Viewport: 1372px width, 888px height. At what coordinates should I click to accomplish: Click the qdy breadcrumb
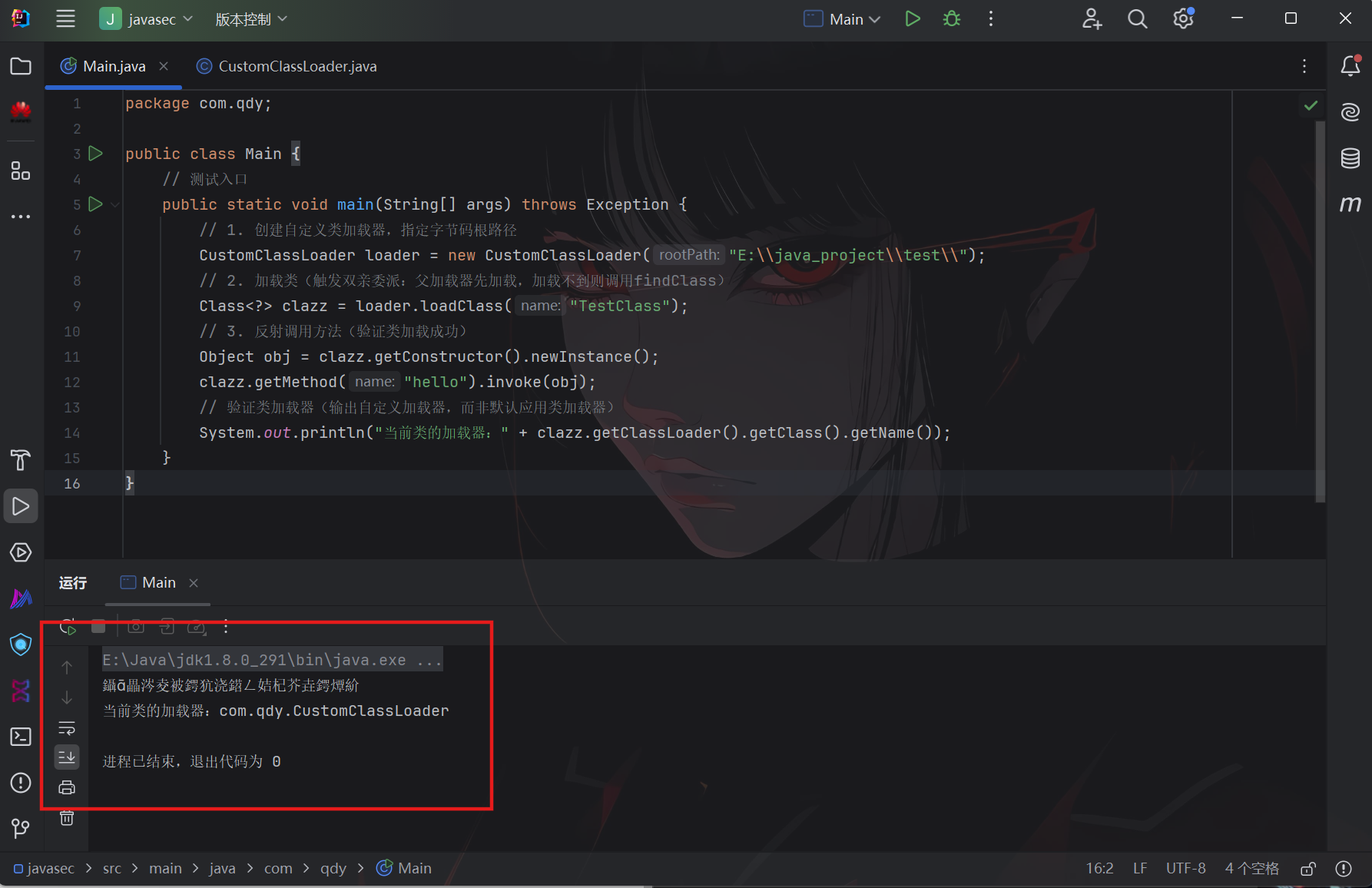pyautogui.click(x=333, y=868)
